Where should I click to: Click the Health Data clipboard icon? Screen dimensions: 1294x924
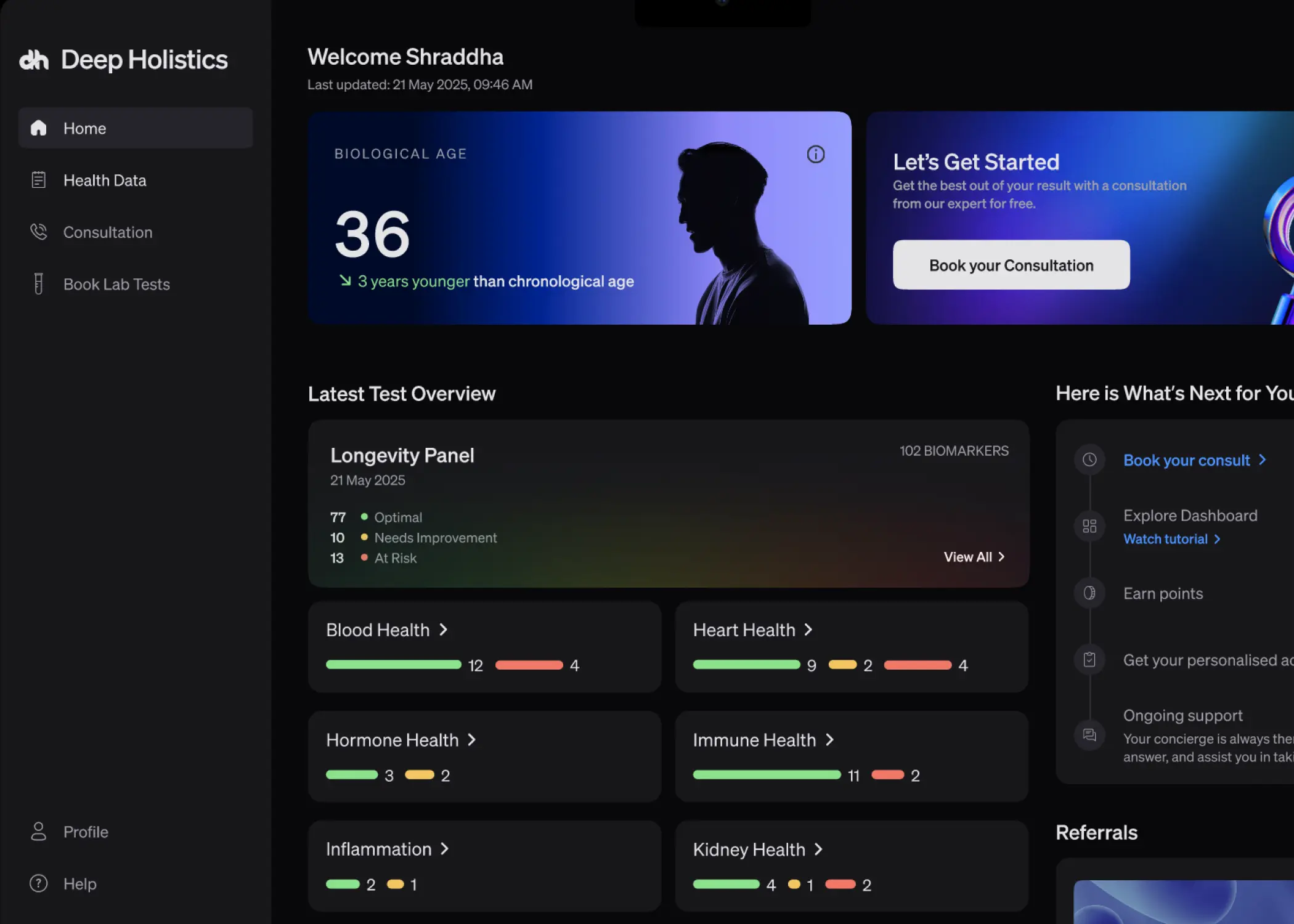38,180
